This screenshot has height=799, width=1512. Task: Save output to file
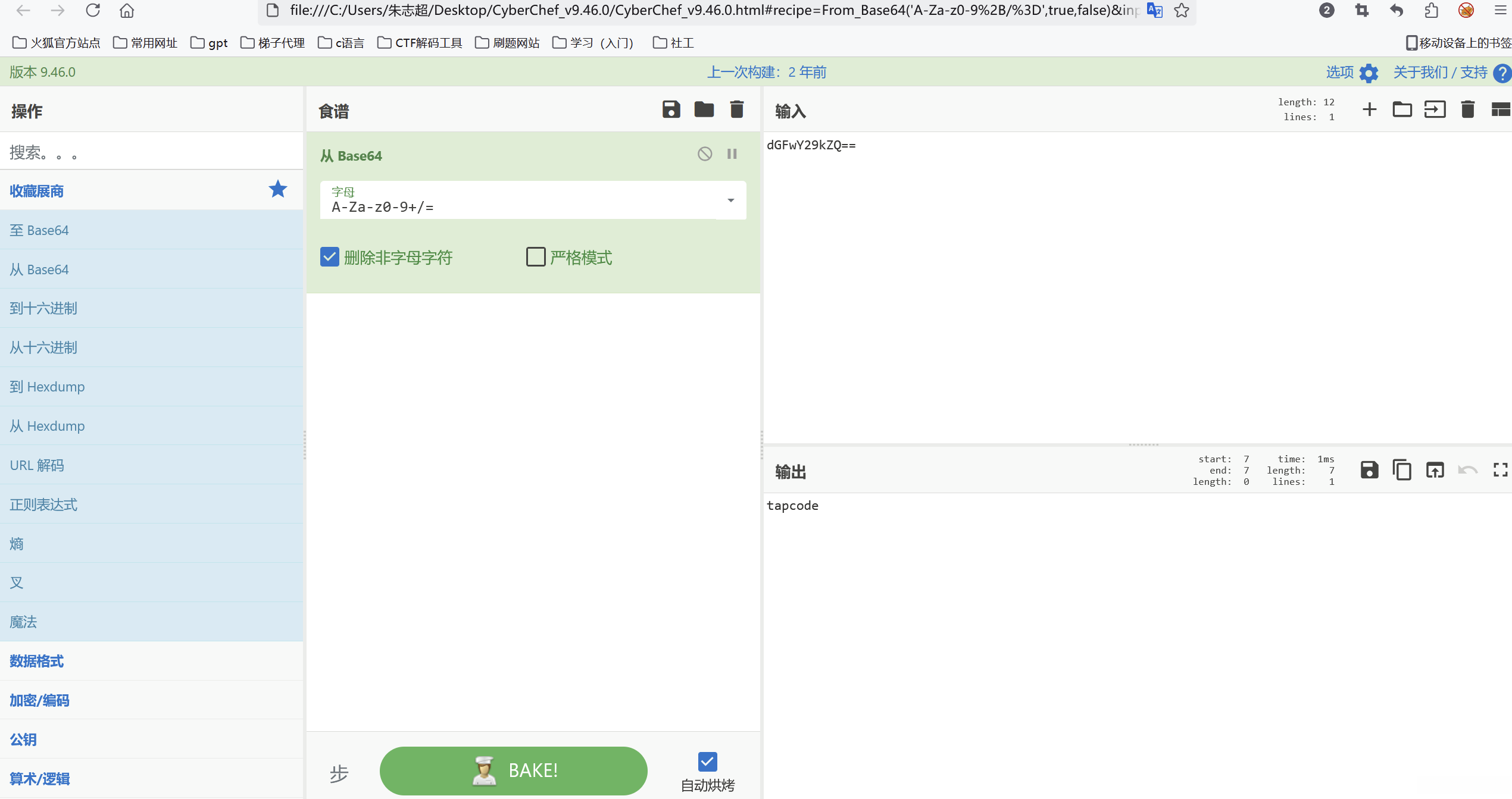point(1369,470)
